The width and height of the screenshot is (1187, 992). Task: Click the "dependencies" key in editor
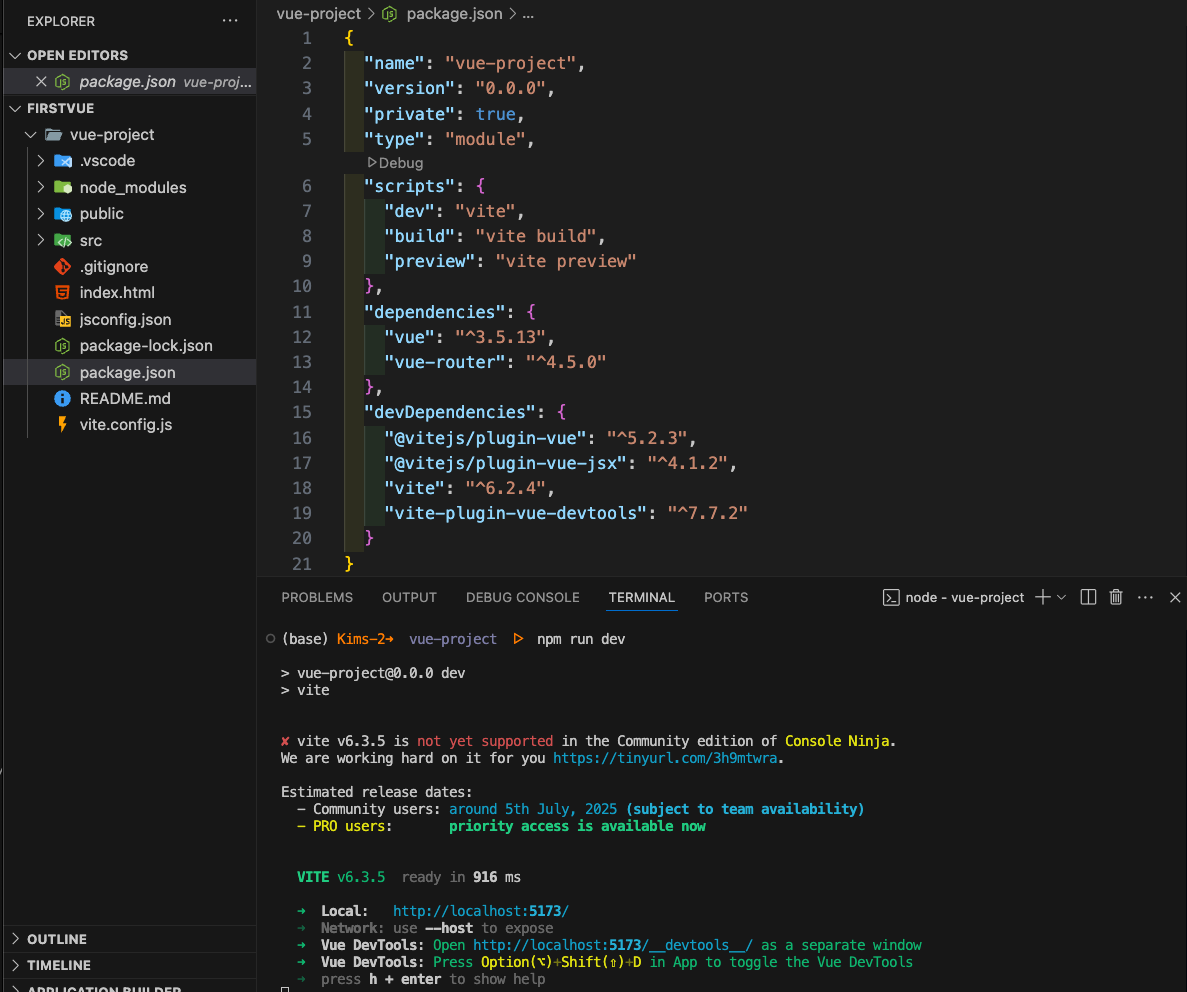[x=435, y=312]
